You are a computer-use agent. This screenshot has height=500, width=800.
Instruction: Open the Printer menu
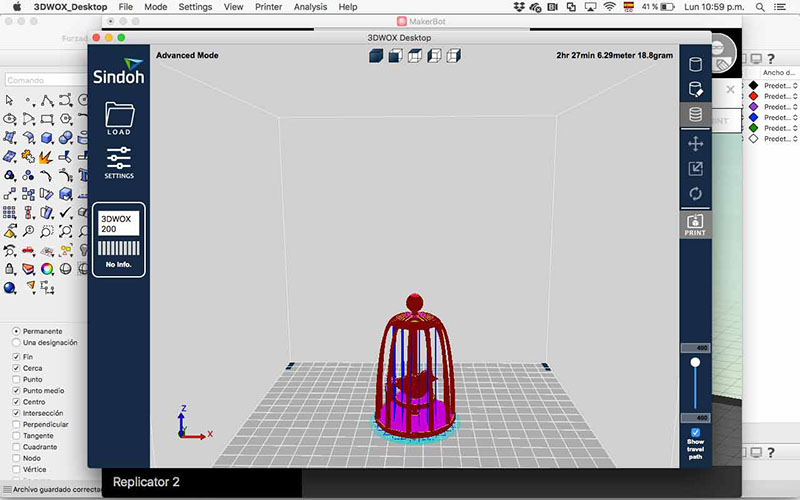(268, 7)
